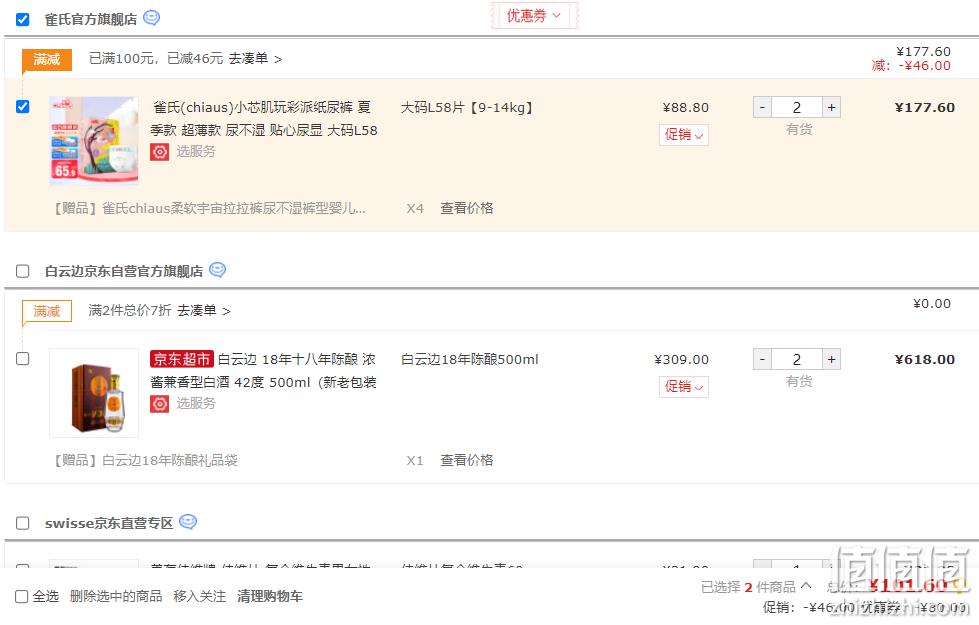Decrease quantity of 白云边 liquor
Screen dimensions: 979x625
[762, 360]
